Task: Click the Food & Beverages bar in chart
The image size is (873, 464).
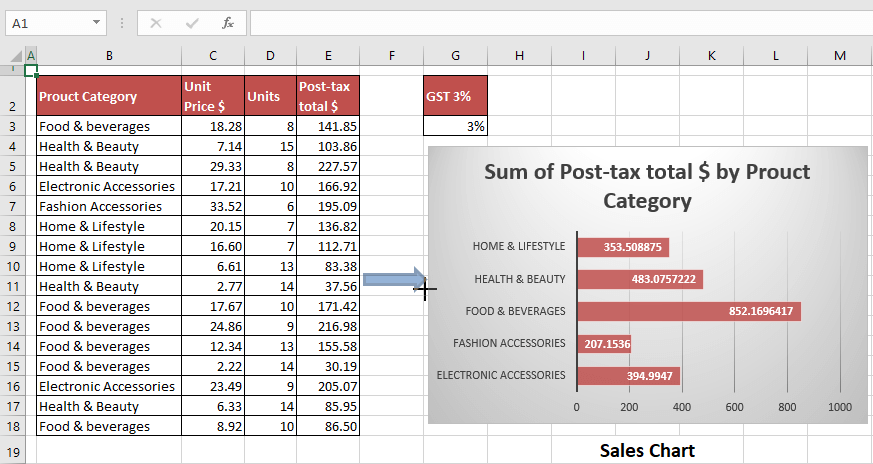Action: pyautogui.click(x=688, y=311)
